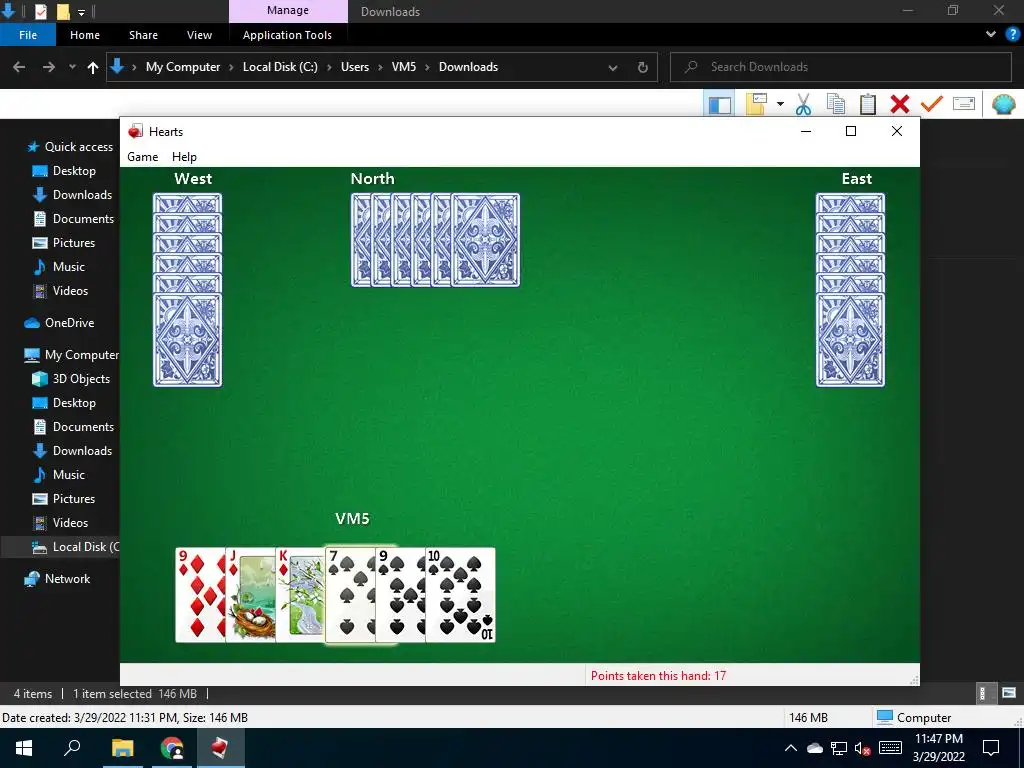The image size is (1024, 768).
Task: Click the muted speaker tray icon
Action: 863,748
